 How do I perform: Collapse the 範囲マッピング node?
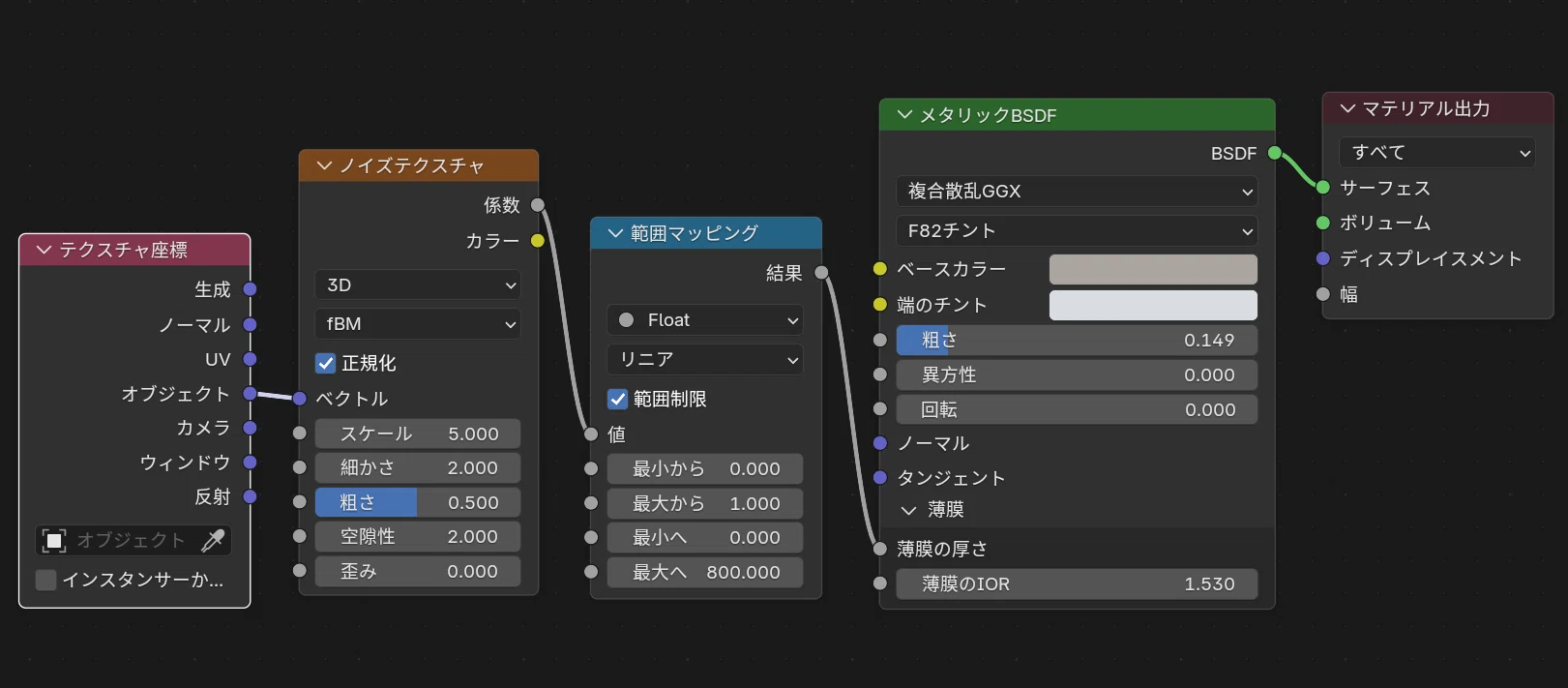tap(615, 233)
